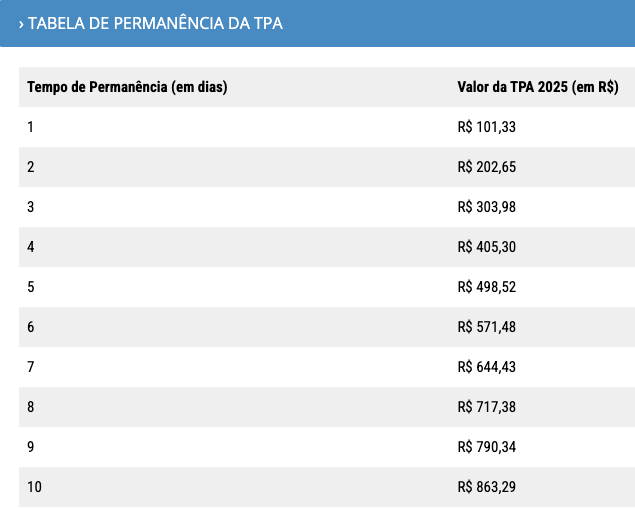Click the R$ 863,29 value cell
Screen dimensions: 635x508
(486, 487)
